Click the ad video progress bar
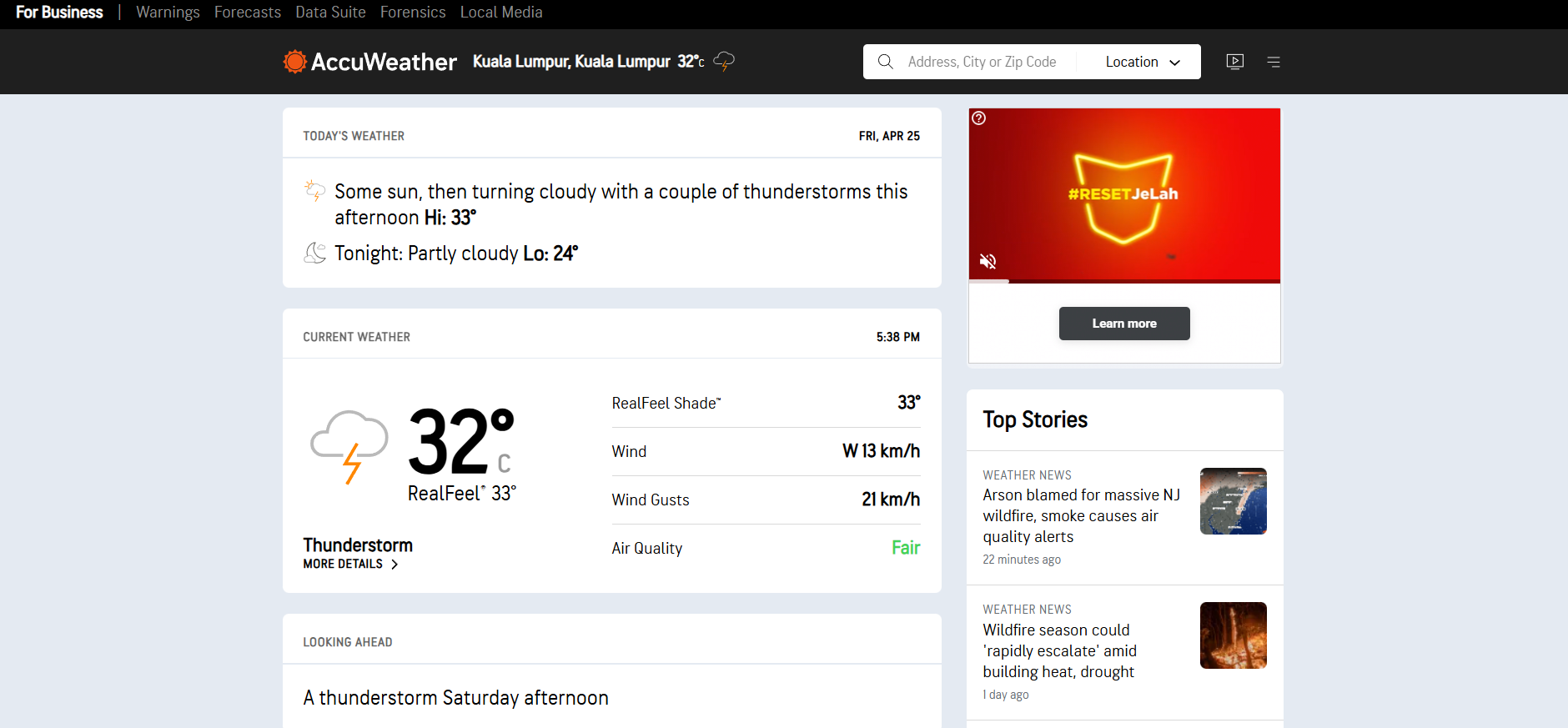This screenshot has width=1568, height=728. 1124,281
